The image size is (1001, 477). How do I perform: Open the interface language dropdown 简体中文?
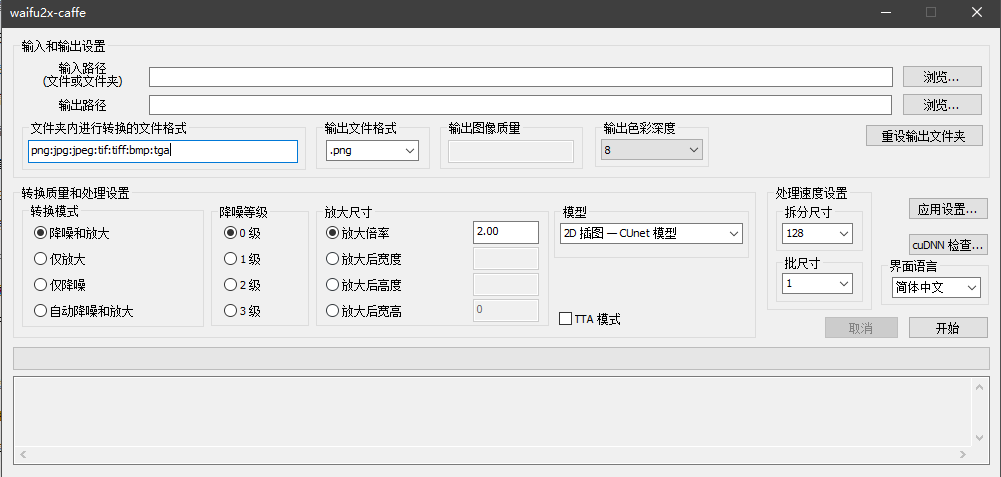pos(936,287)
